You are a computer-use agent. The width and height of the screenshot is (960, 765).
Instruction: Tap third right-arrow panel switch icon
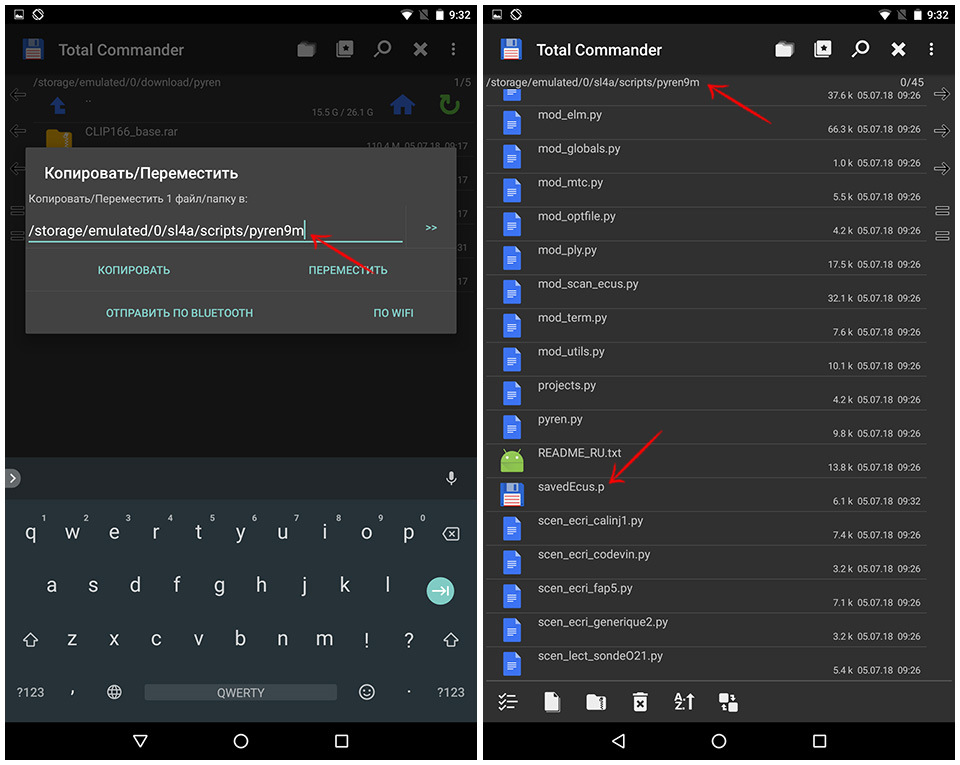click(x=942, y=168)
